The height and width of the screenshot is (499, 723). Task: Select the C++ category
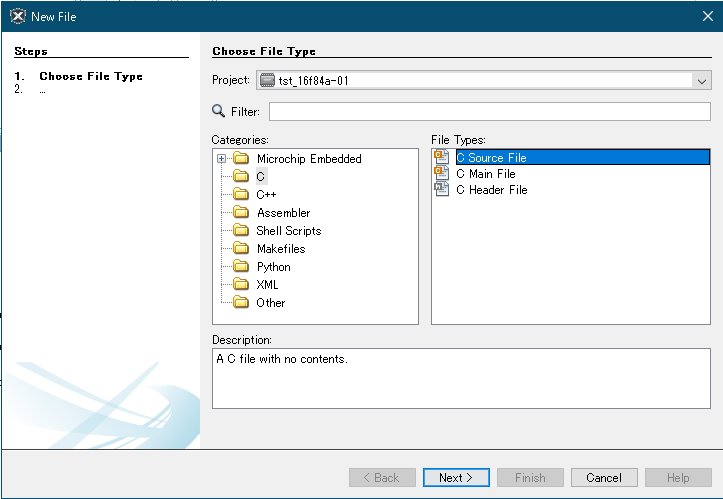coord(266,194)
